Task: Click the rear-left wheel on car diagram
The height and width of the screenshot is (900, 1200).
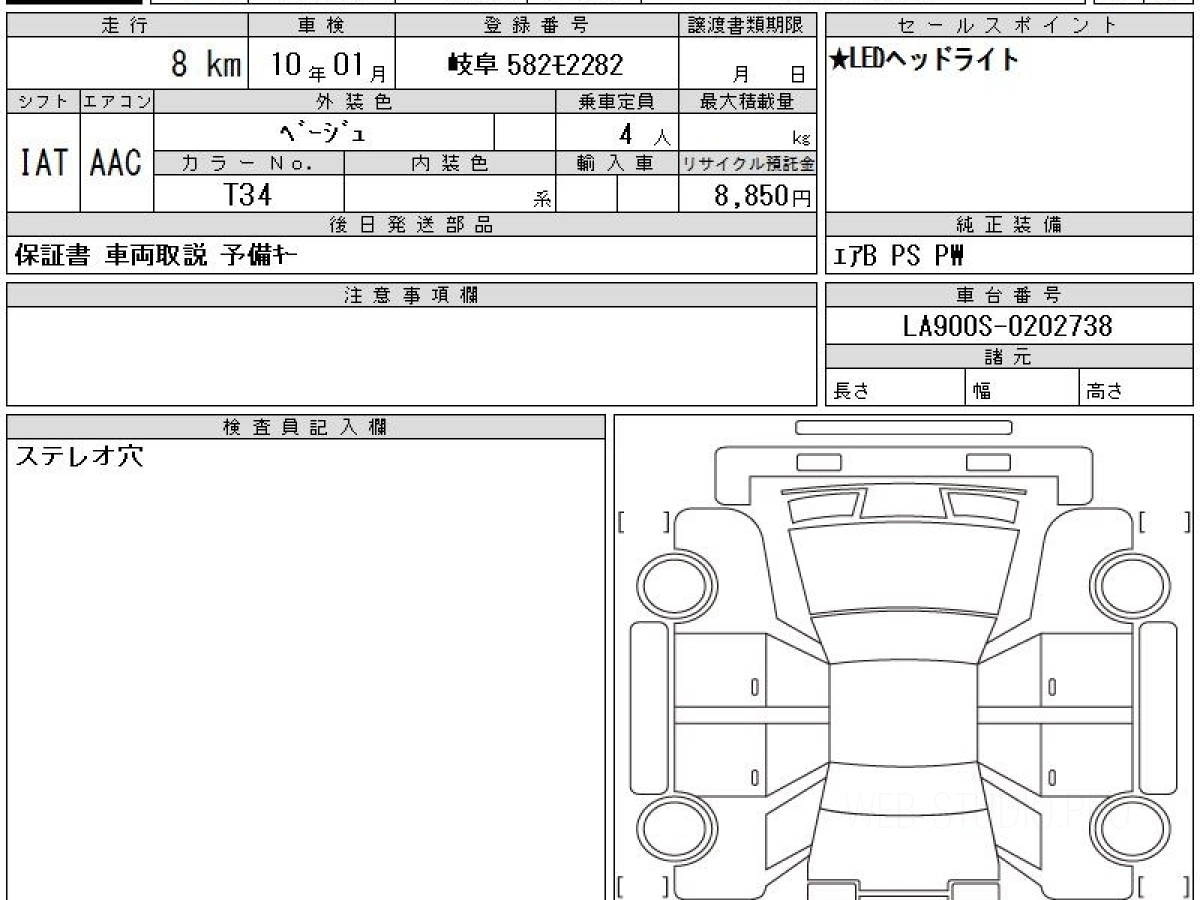Action: pyautogui.click(x=676, y=829)
